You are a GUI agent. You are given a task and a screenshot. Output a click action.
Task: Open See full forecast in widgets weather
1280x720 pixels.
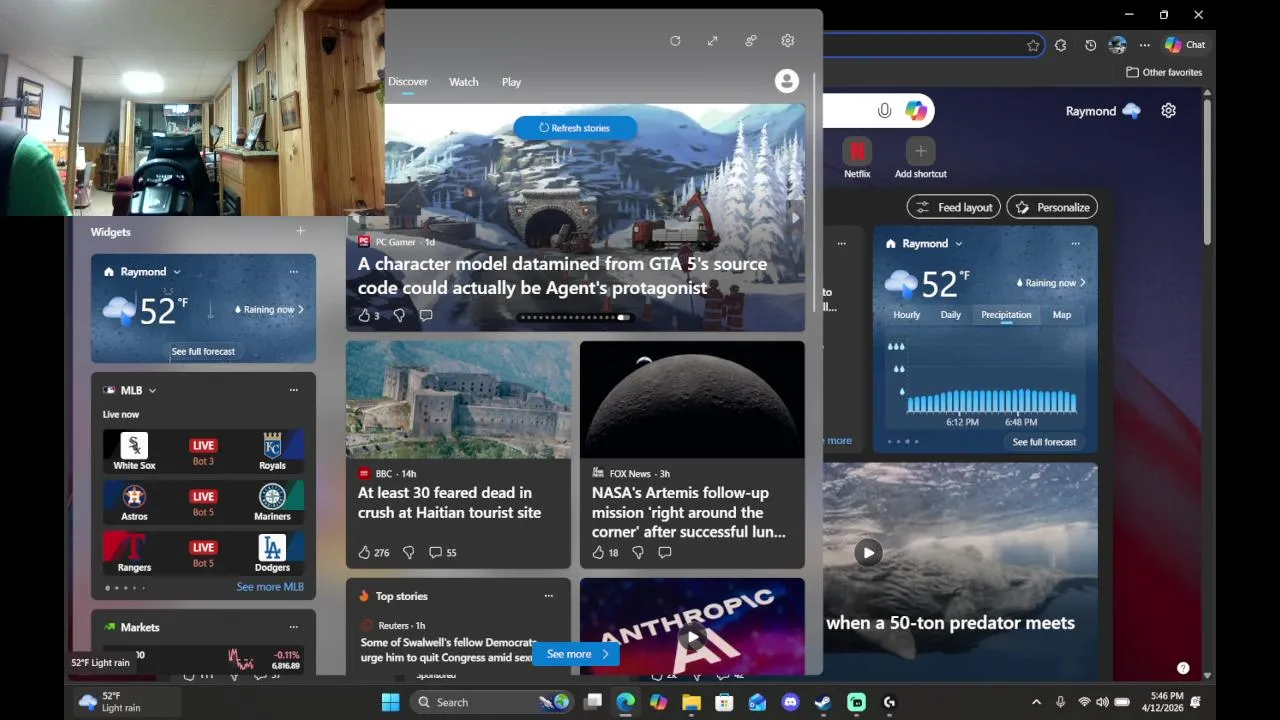tap(203, 351)
